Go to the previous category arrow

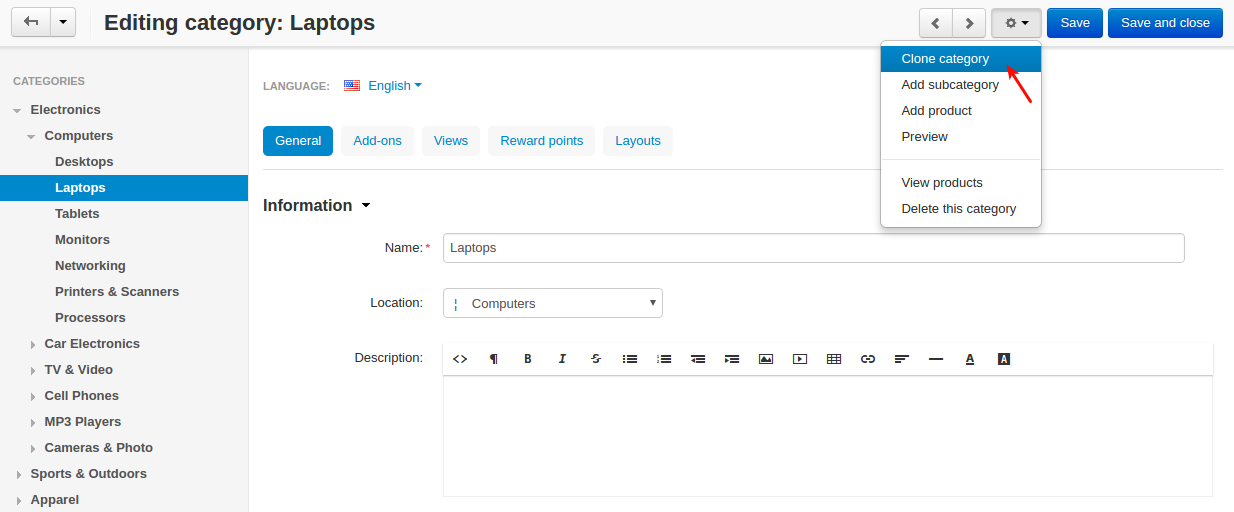(x=936, y=23)
